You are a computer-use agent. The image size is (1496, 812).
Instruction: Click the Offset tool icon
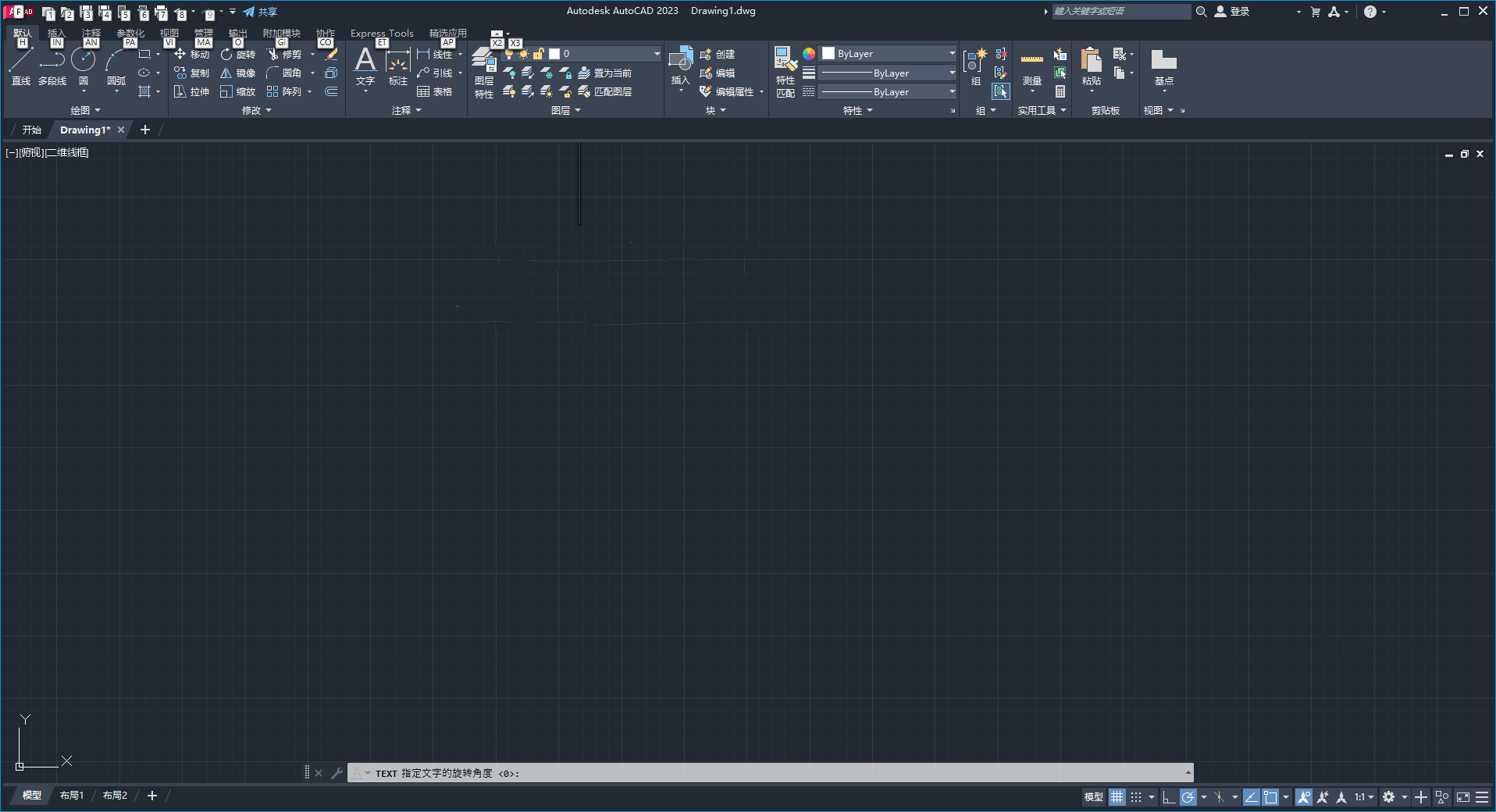(x=331, y=92)
